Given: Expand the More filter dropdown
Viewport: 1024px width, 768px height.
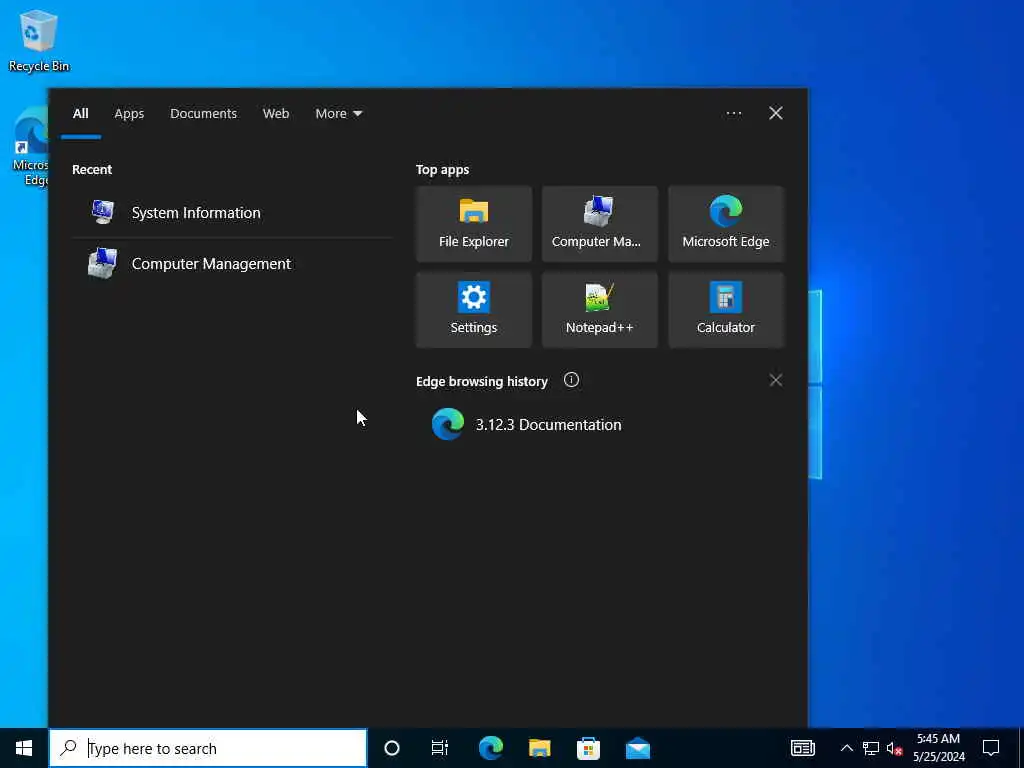Looking at the screenshot, I should tap(338, 113).
